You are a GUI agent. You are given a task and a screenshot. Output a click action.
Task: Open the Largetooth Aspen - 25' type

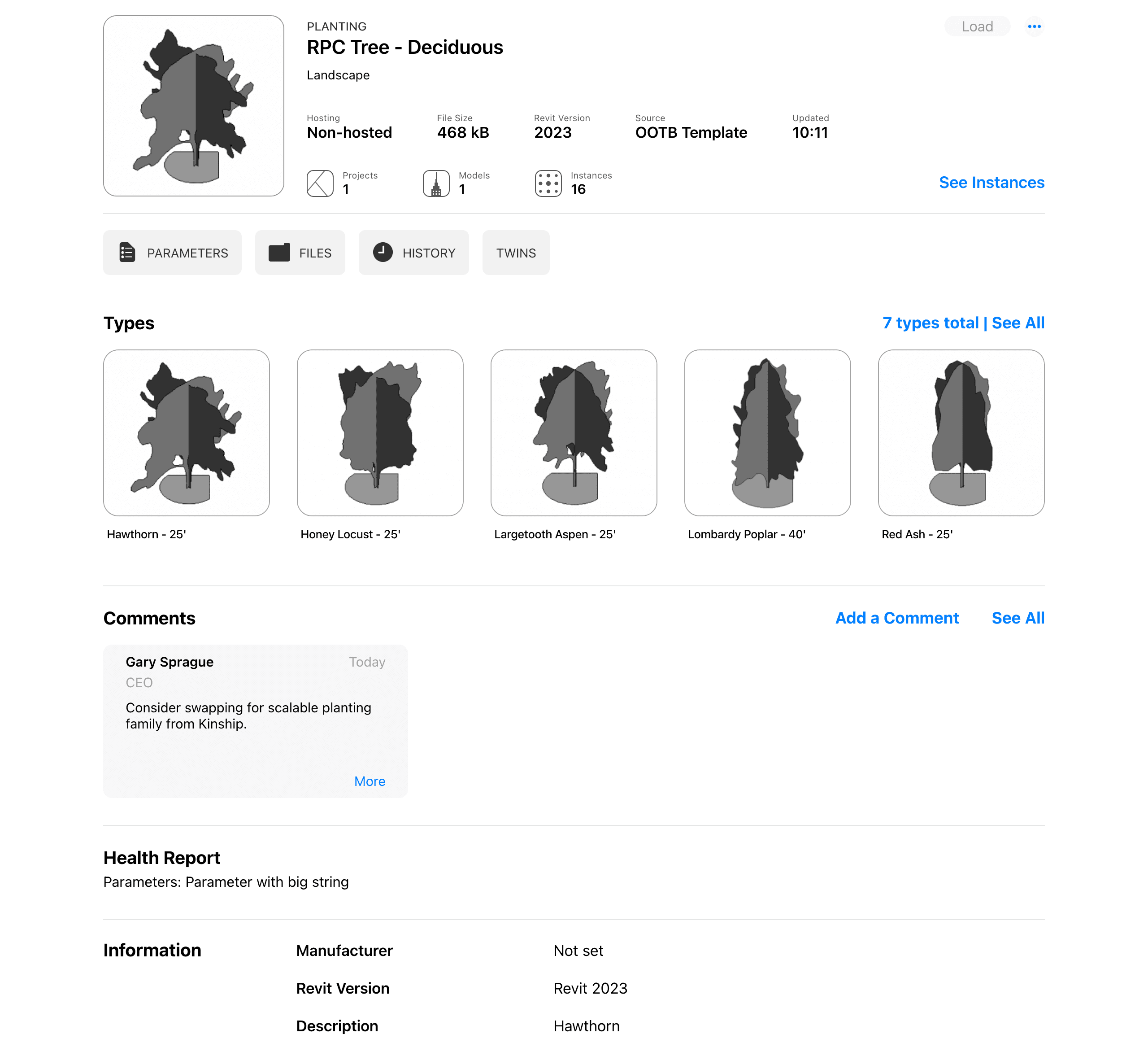pos(574,433)
